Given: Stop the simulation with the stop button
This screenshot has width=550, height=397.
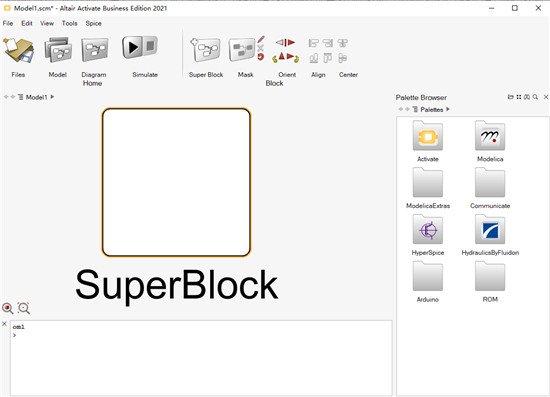Looking at the screenshot, I should (150, 46).
